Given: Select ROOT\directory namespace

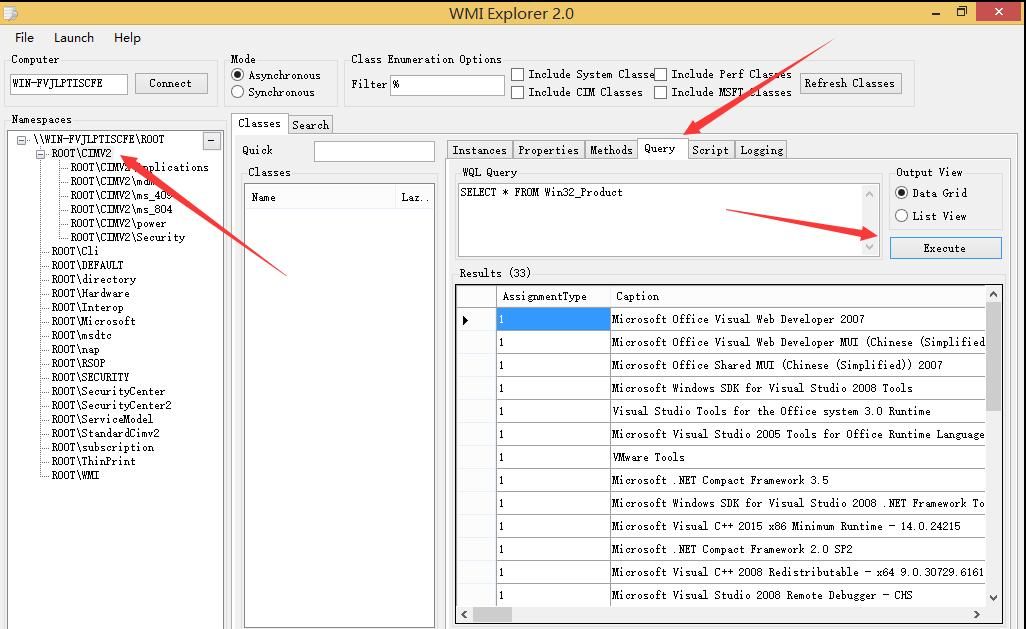Looking at the screenshot, I should pos(94,279).
